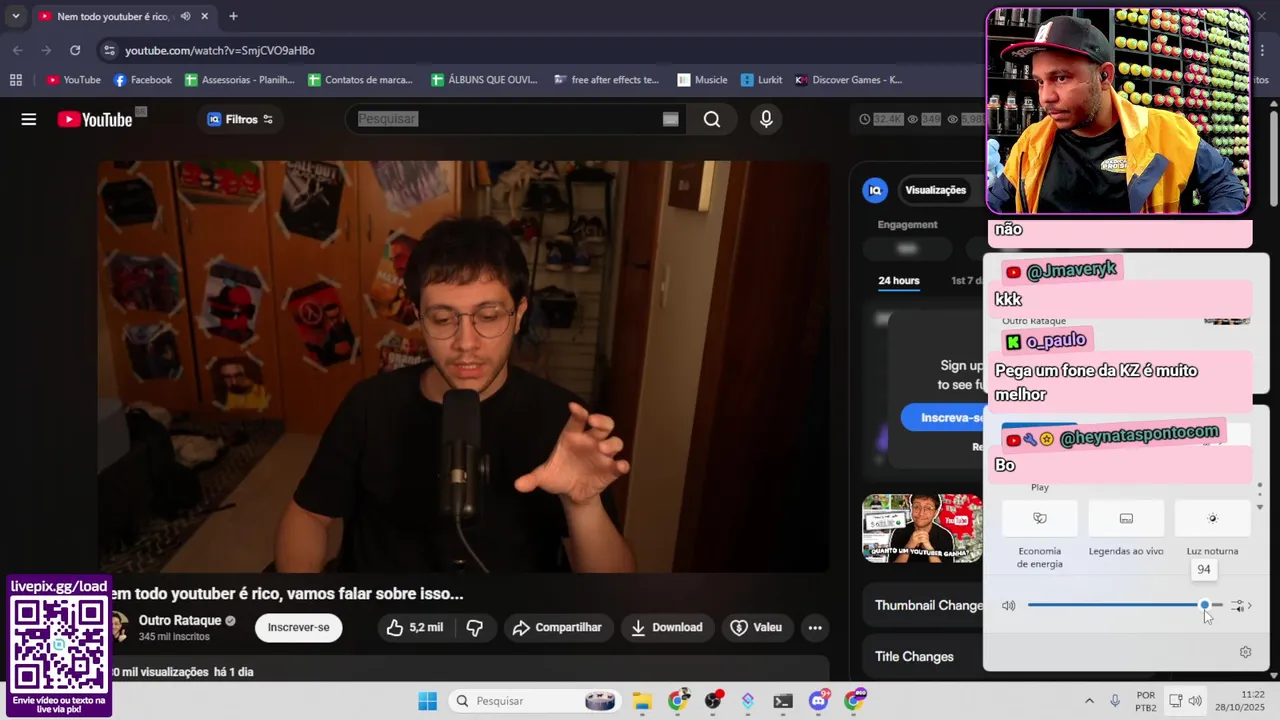The width and height of the screenshot is (1280, 720).
Task: Click the taskbar Pesquisar search box
Action: pyautogui.click(x=535, y=701)
